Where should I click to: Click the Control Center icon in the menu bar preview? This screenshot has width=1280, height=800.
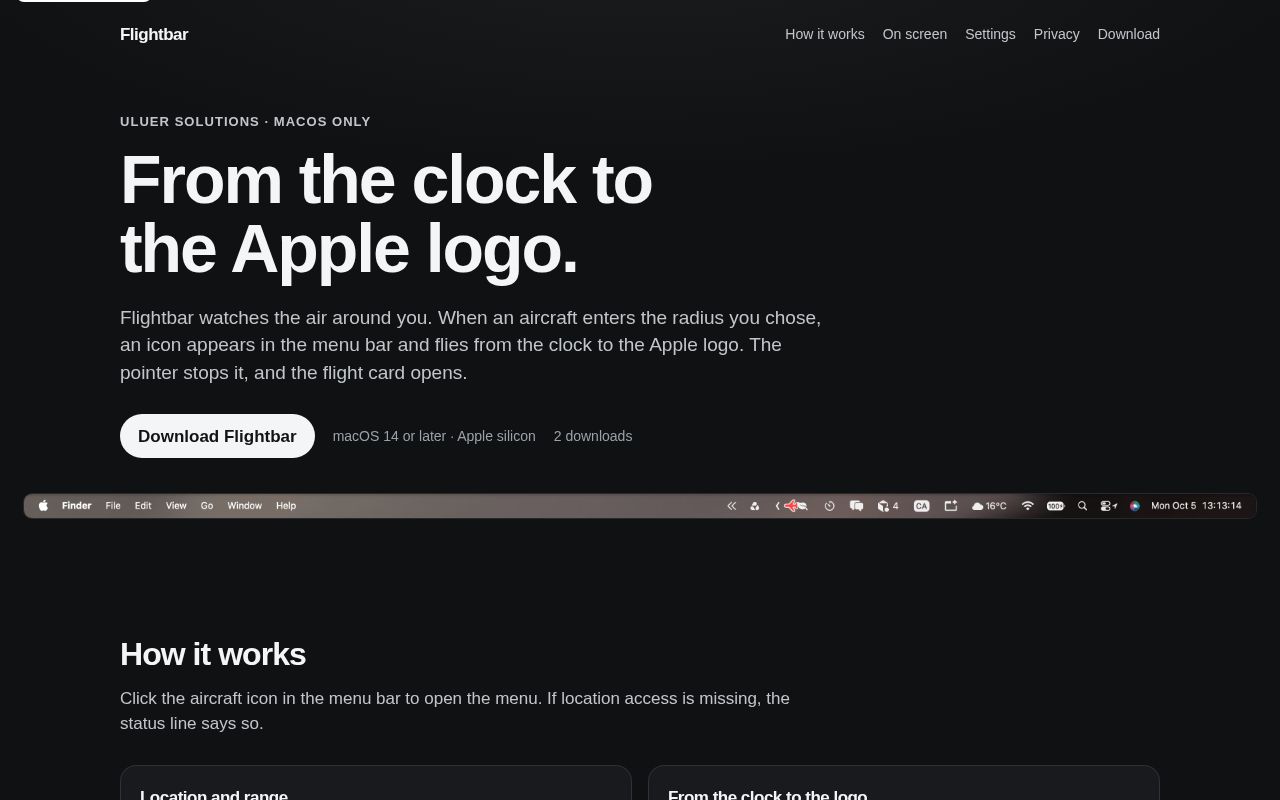click(x=1108, y=506)
